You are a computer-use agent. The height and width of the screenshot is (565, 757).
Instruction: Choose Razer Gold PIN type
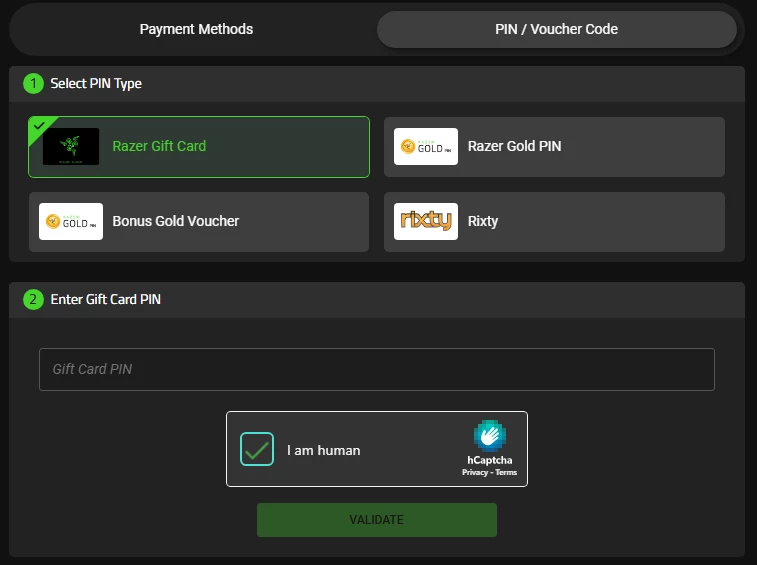point(554,147)
